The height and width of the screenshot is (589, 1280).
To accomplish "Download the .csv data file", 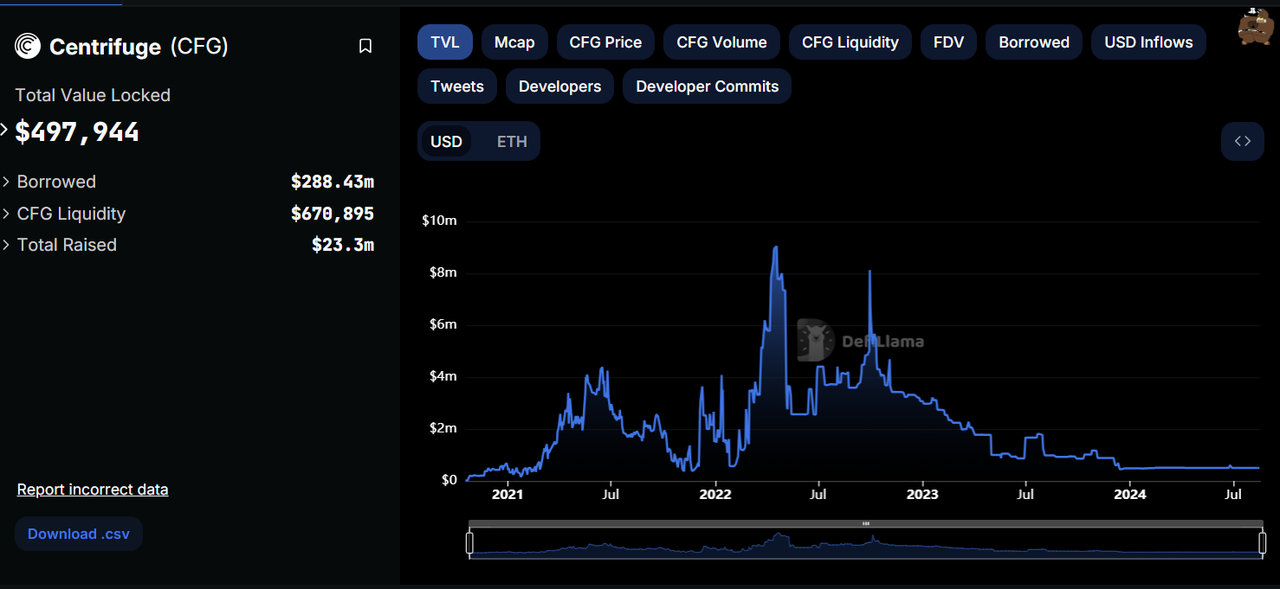I will click(78, 534).
